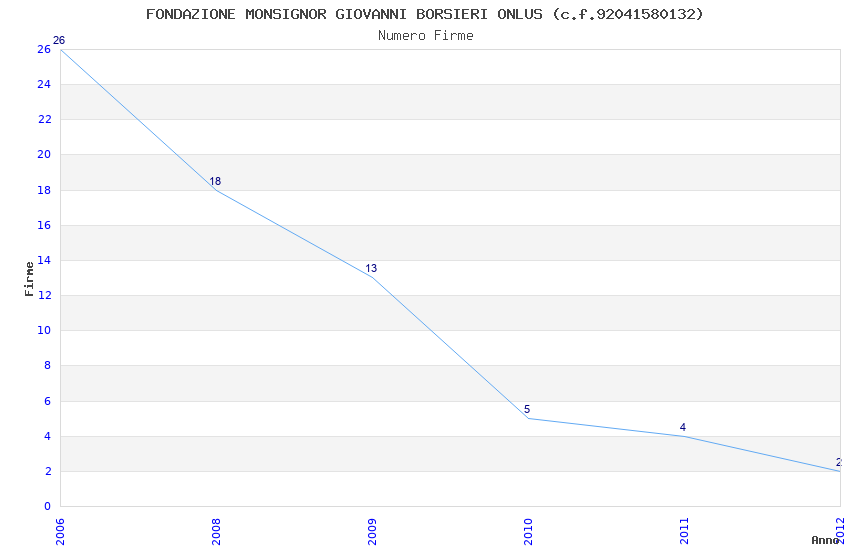Screen dimensions: 850x550
Task: Click the y-axis tick value 20
Action: tap(44, 154)
